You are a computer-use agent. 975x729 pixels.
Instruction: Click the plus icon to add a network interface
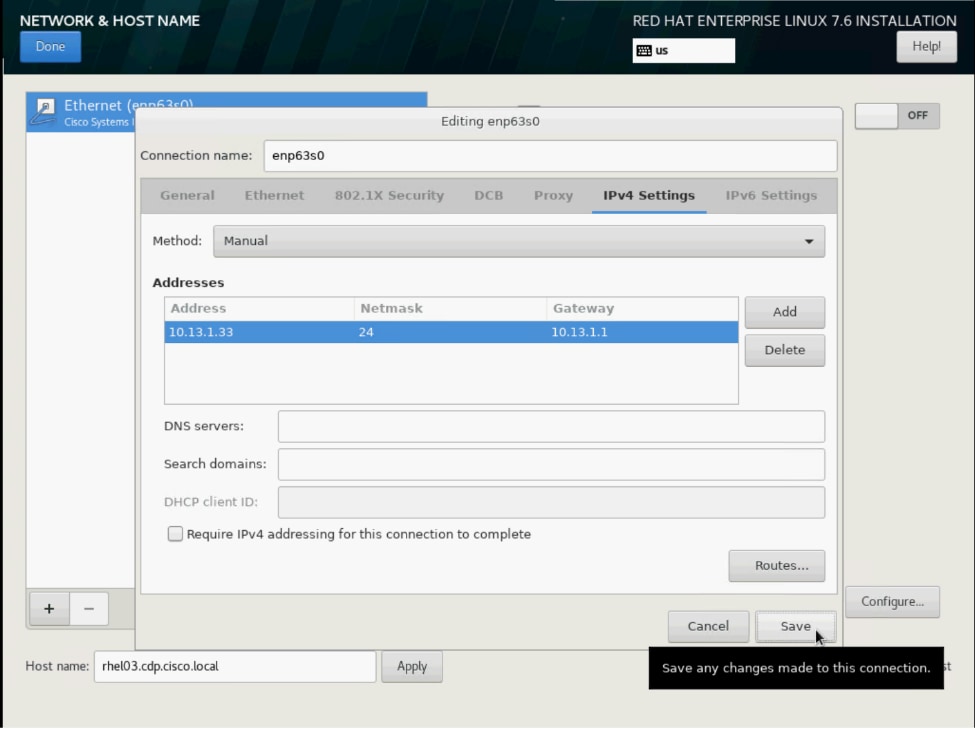[x=48, y=608]
